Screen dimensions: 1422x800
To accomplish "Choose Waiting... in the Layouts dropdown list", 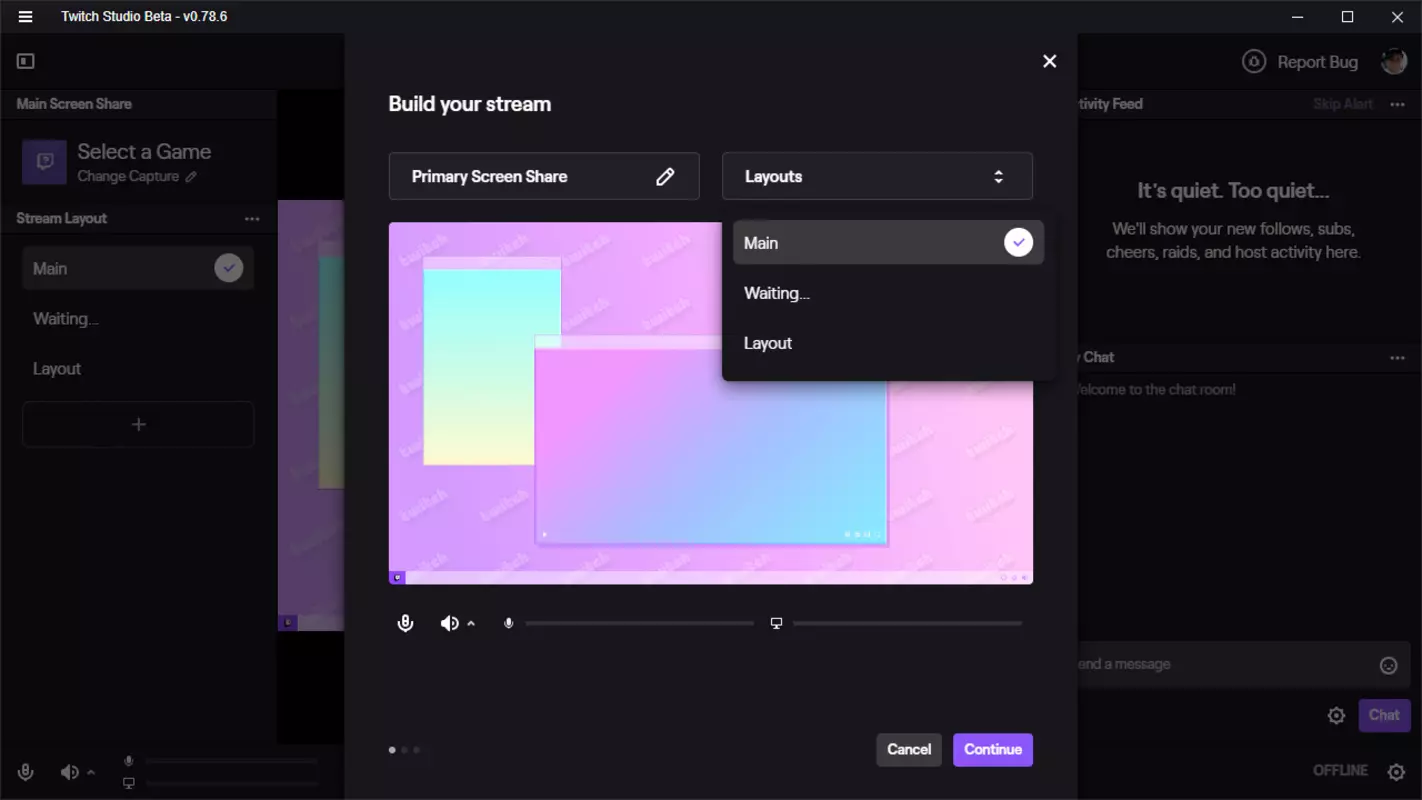I will tap(888, 293).
